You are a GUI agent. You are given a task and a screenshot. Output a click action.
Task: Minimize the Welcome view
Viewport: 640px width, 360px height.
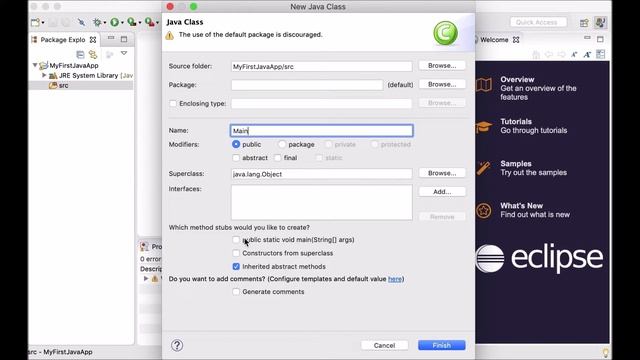point(587,38)
